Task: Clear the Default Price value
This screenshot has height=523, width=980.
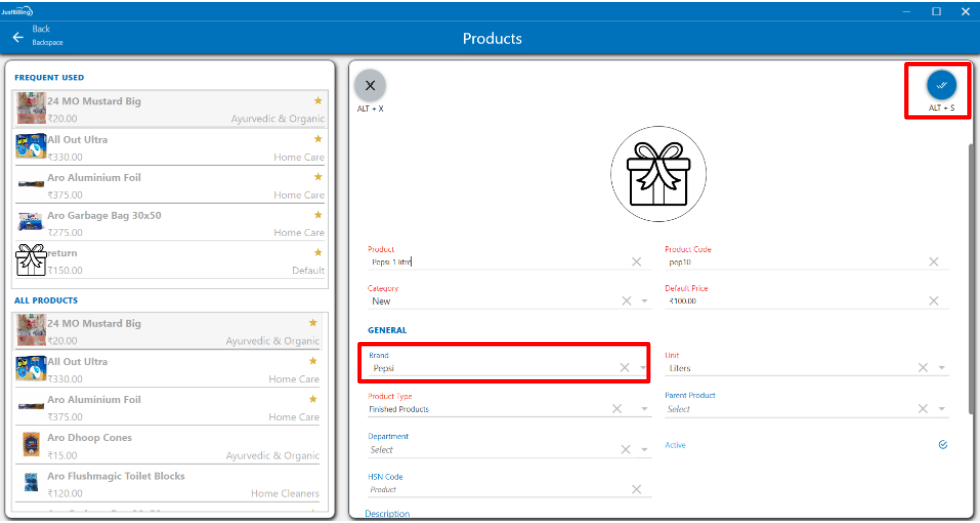Action: click(x=933, y=301)
